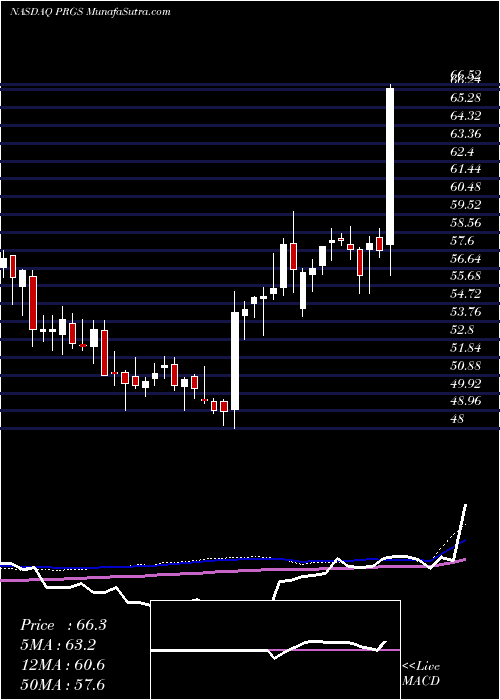Click the 57.6 price axis label
Image resolution: width=500 pixels, height=700 pixels.
click(x=462, y=241)
